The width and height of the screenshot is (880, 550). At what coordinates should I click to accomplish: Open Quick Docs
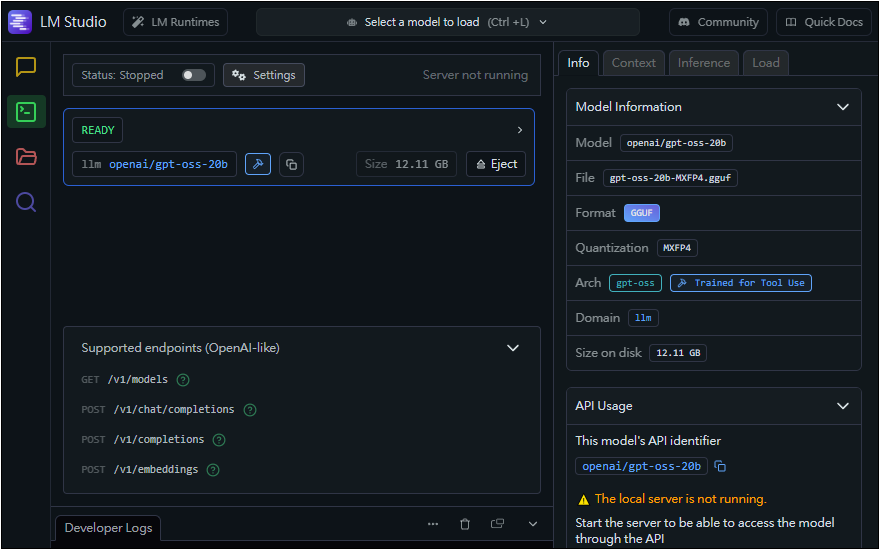tap(824, 22)
